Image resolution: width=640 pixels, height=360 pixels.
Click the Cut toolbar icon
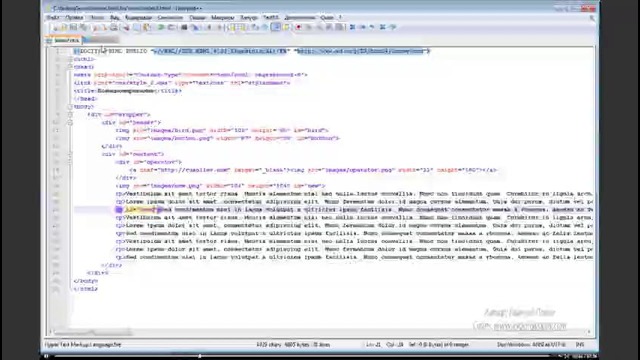pos(127,27)
